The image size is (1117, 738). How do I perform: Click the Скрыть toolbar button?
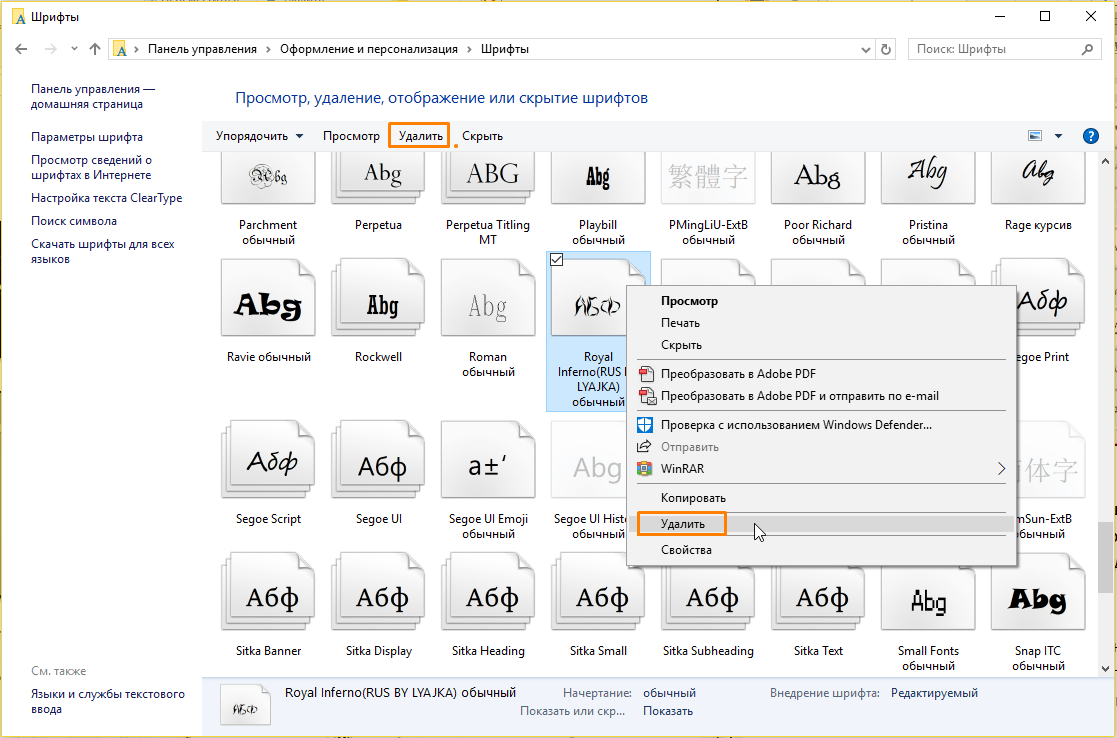point(482,136)
